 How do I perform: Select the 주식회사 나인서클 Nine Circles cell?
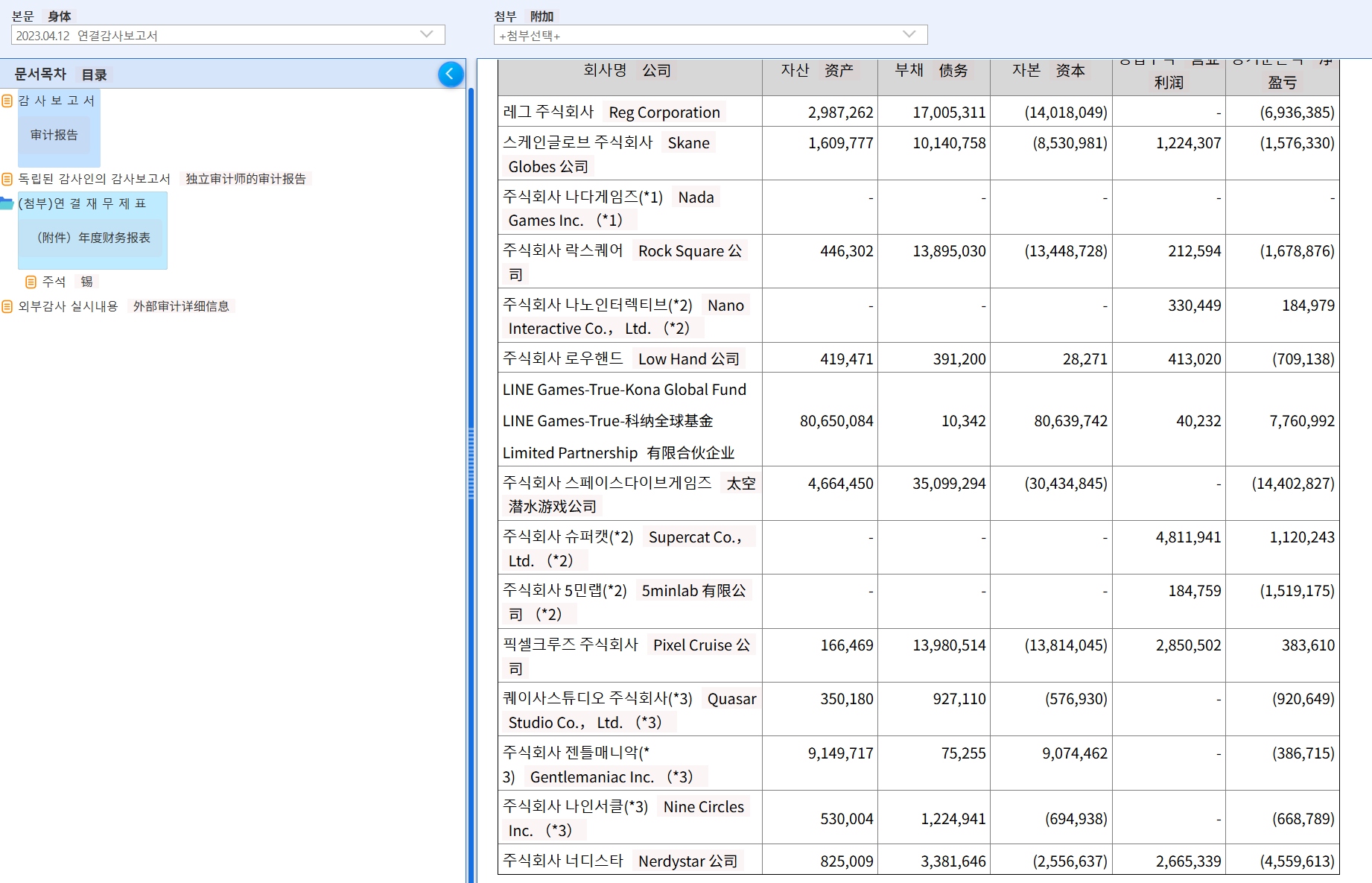630,817
